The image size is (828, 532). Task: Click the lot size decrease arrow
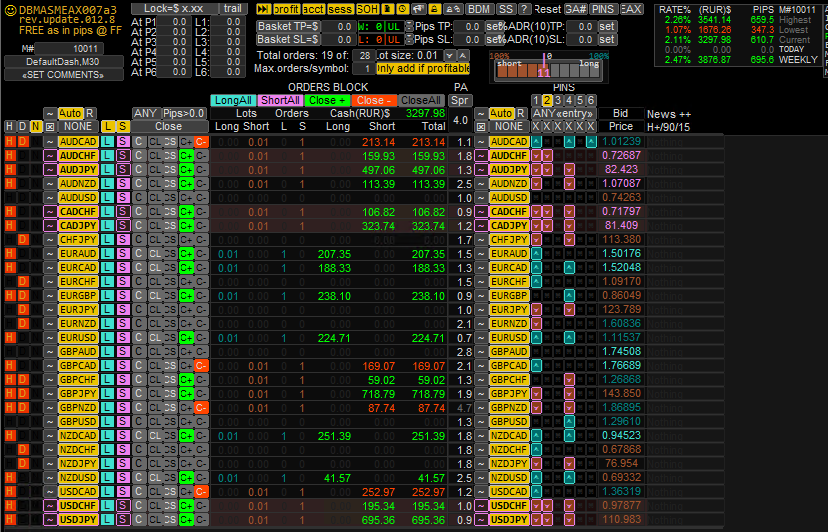coord(449,55)
